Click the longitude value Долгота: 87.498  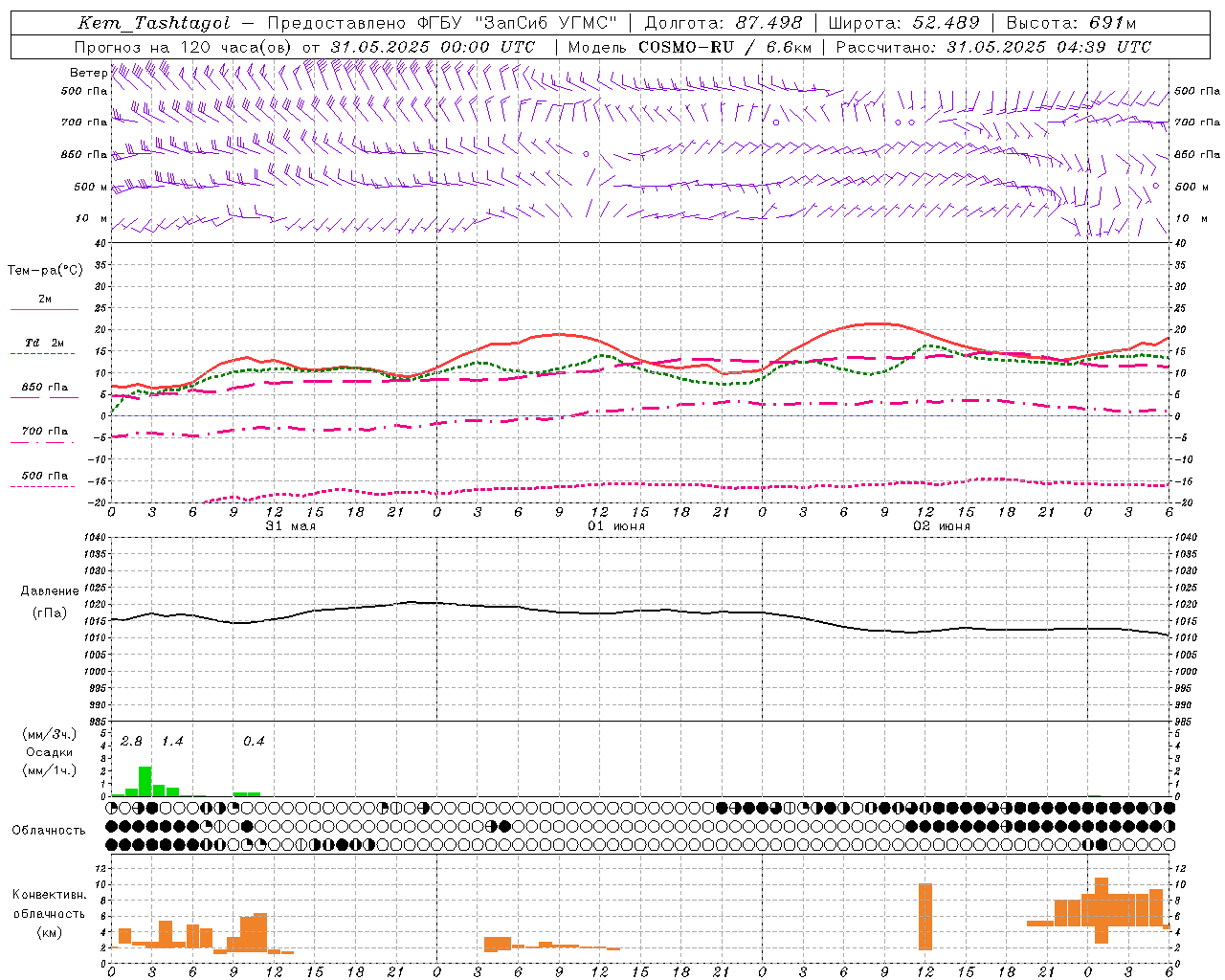[x=723, y=23]
